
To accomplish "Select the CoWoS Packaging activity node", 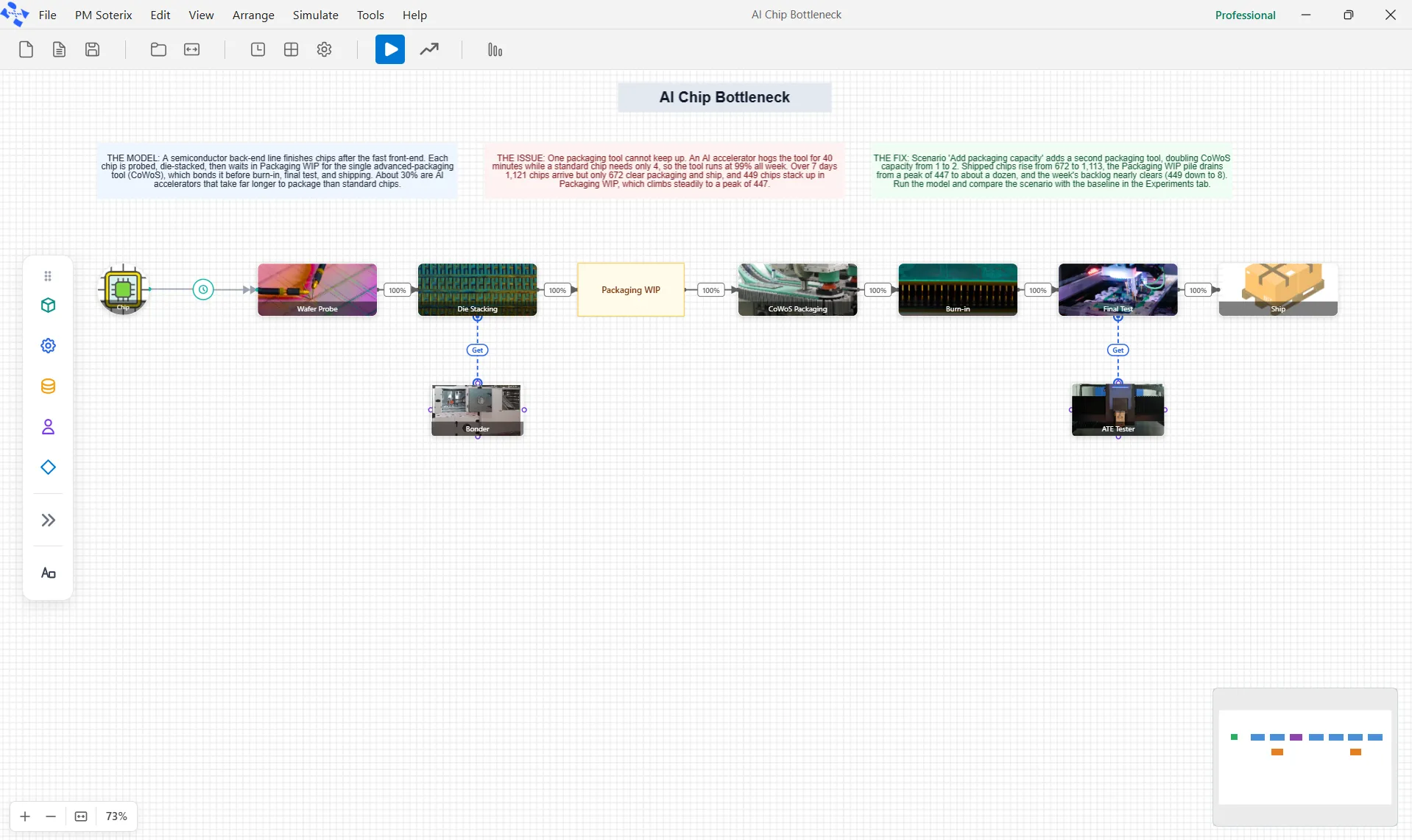I will [797, 289].
